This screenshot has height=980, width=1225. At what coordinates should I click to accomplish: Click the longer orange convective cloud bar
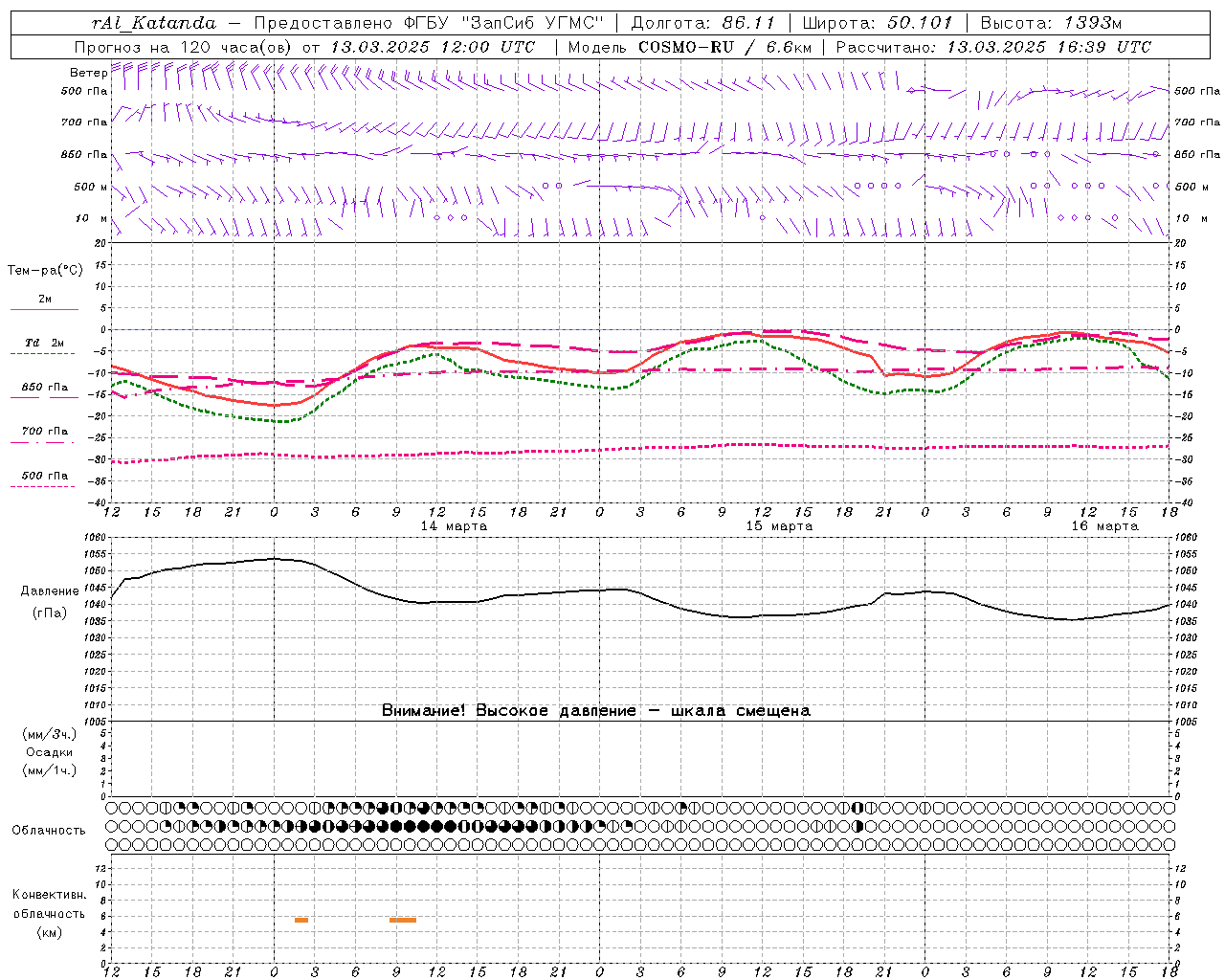pyautogui.click(x=403, y=920)
